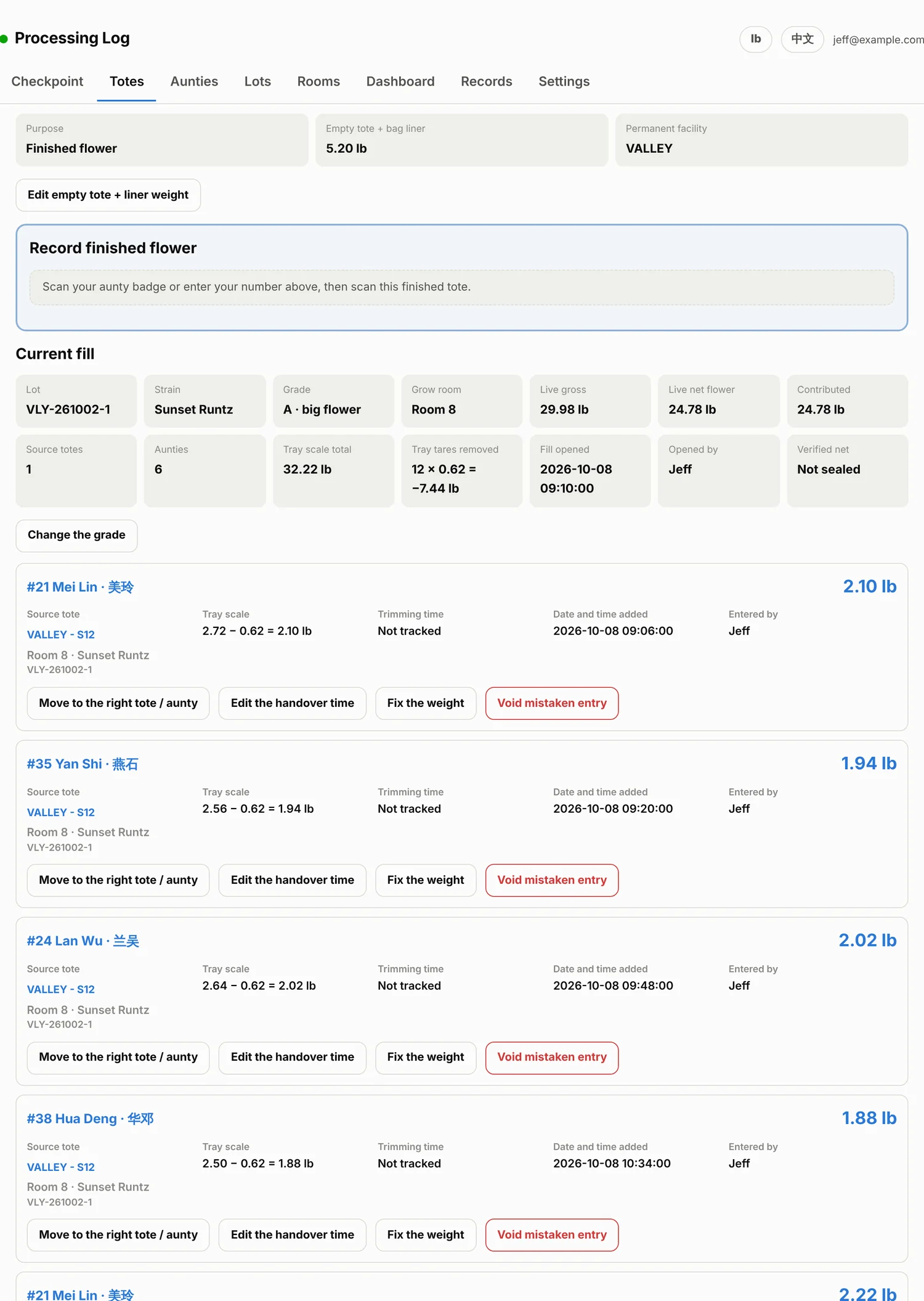Viewport: 924px width, 1301px height.
Task: Open the #24 Lan Wu aunty link
Action: [83, 941]
